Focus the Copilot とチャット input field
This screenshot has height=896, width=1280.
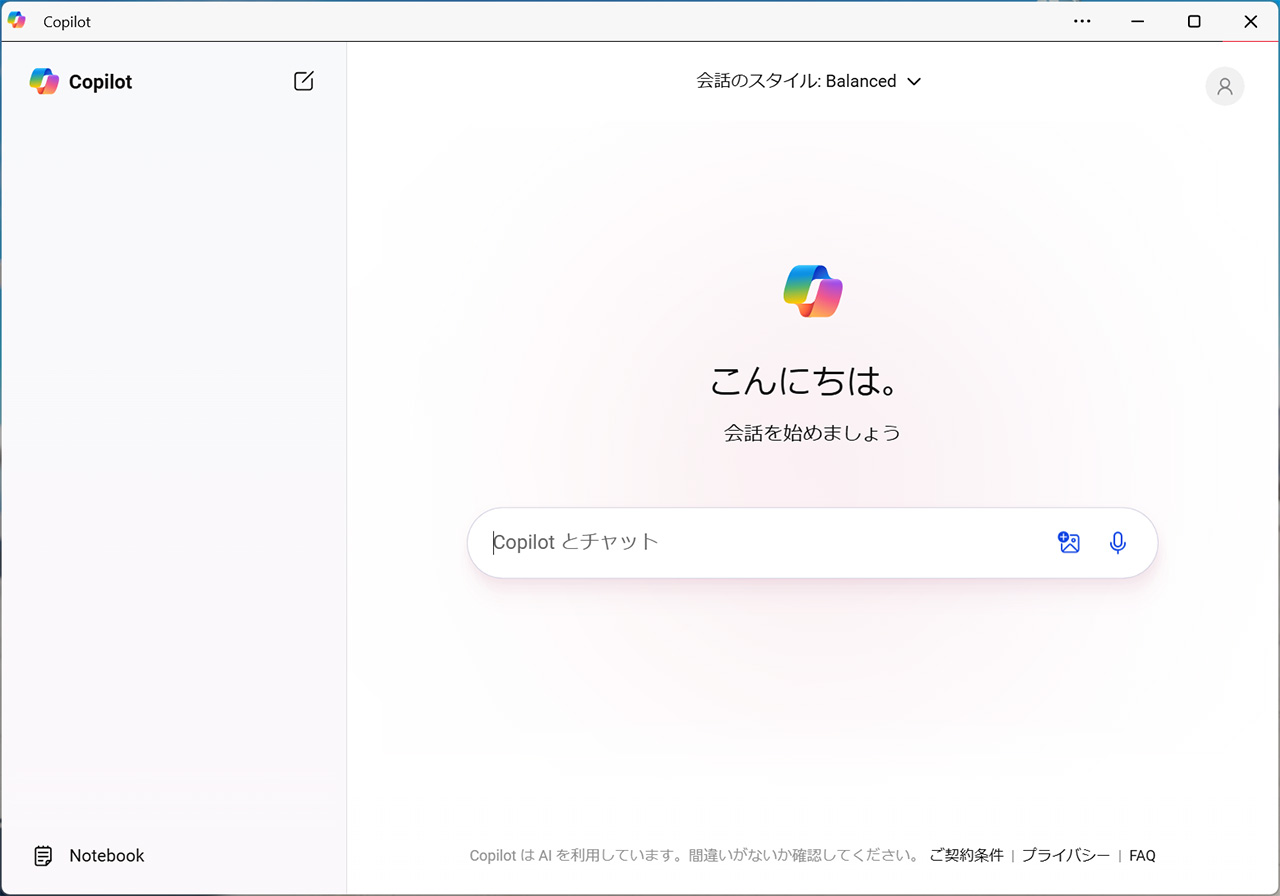(760, 542)
